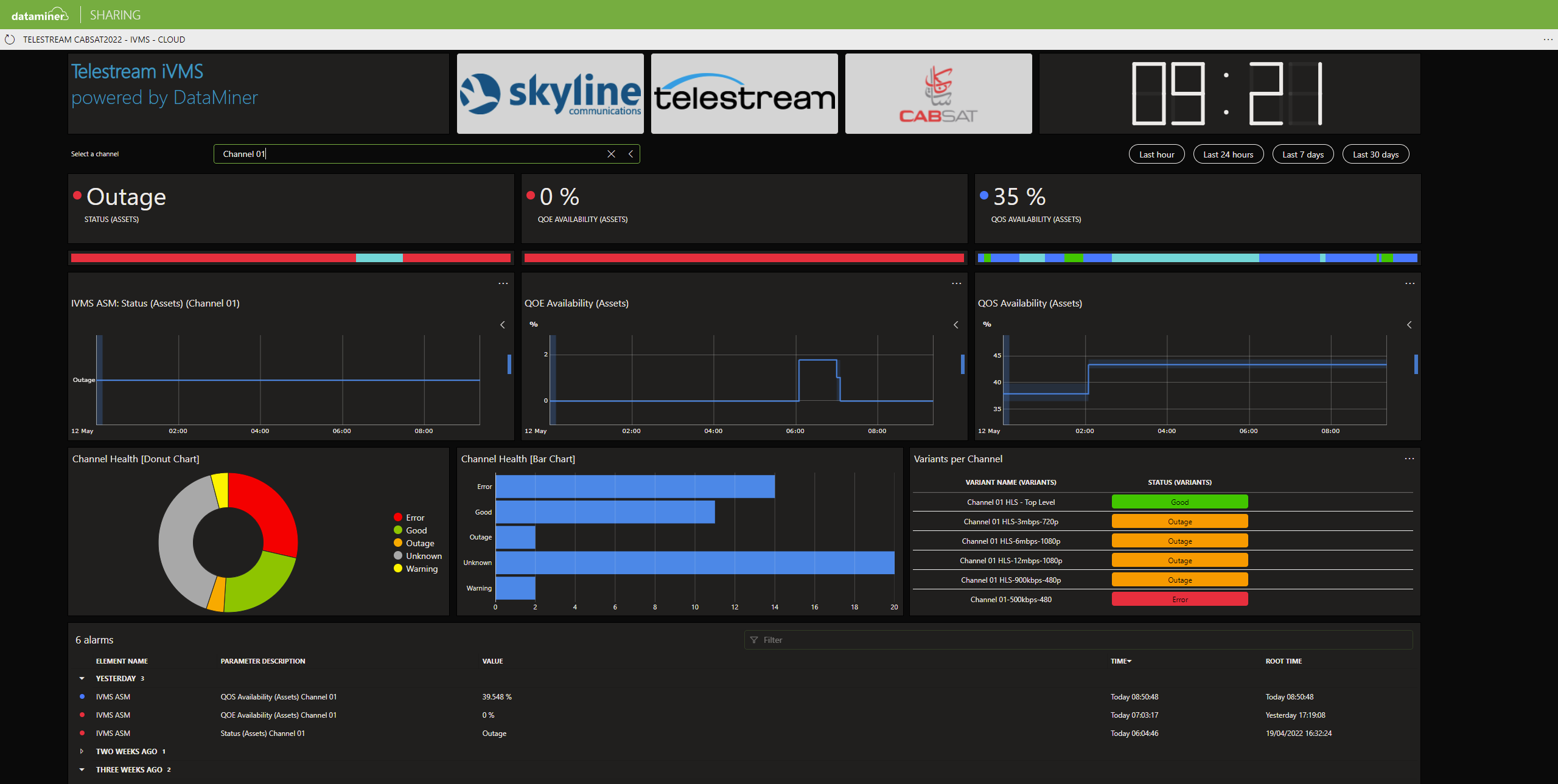
Task: Open options menu of Variants per Channel table
Action: pos(1409,459)
